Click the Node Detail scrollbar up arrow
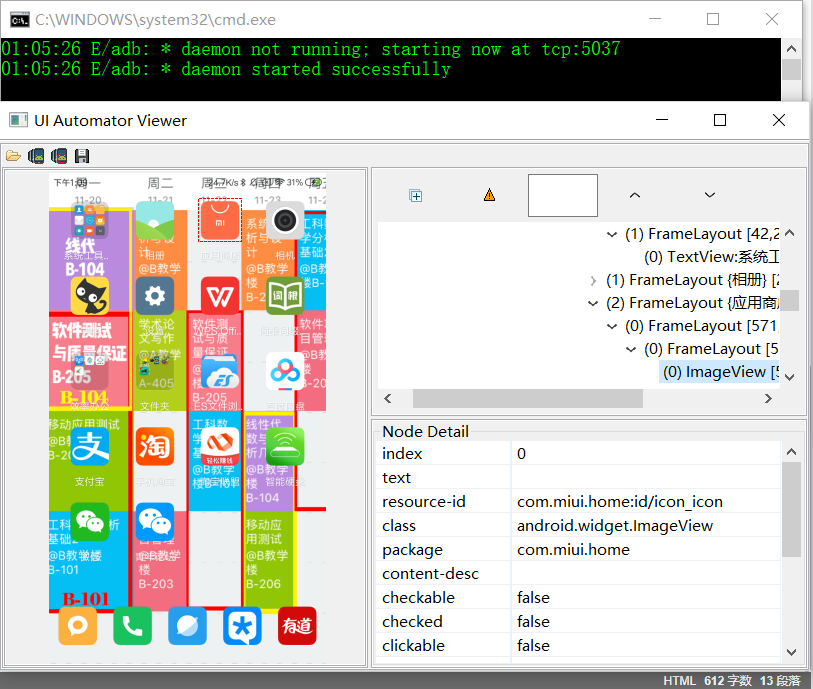The width and height of the screenshot is (813, 689). pos(791,452)
